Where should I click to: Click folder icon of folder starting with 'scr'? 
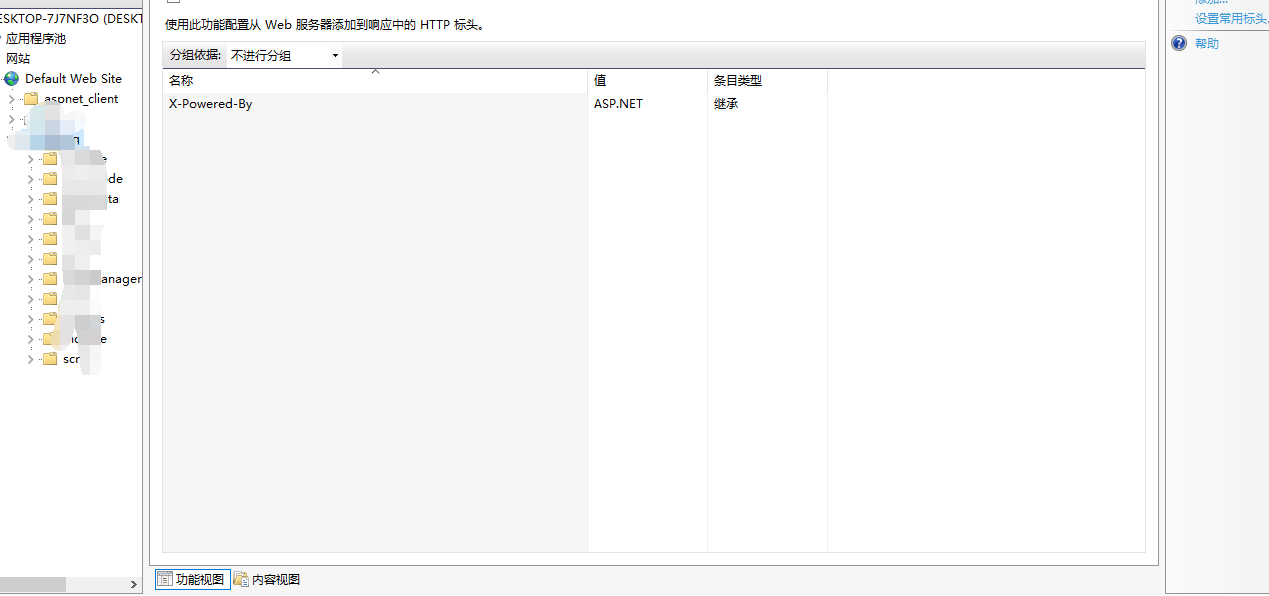pyautogui.click(x=50, y=359)
